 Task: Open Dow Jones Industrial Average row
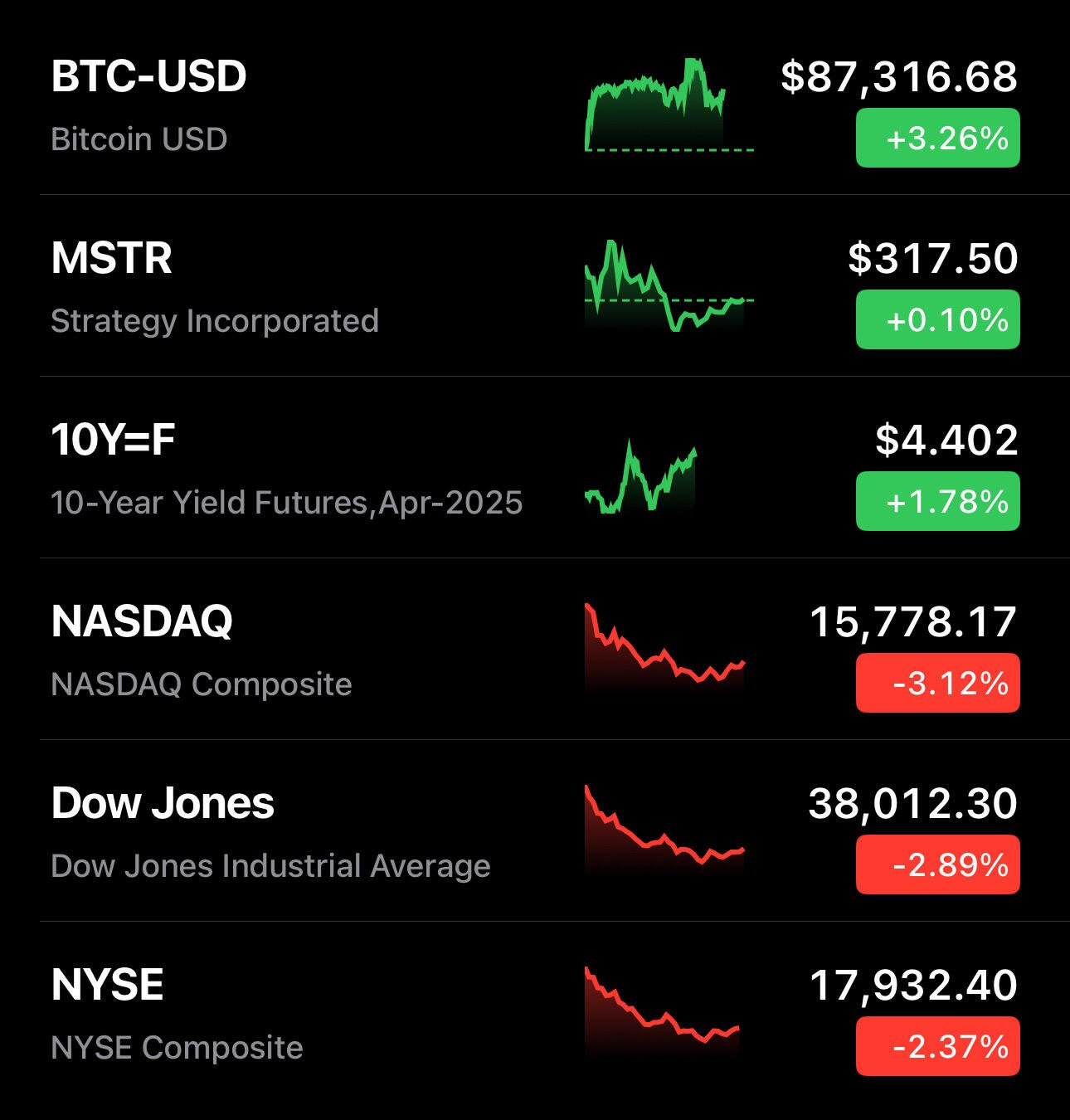click(x=535, y=830)
